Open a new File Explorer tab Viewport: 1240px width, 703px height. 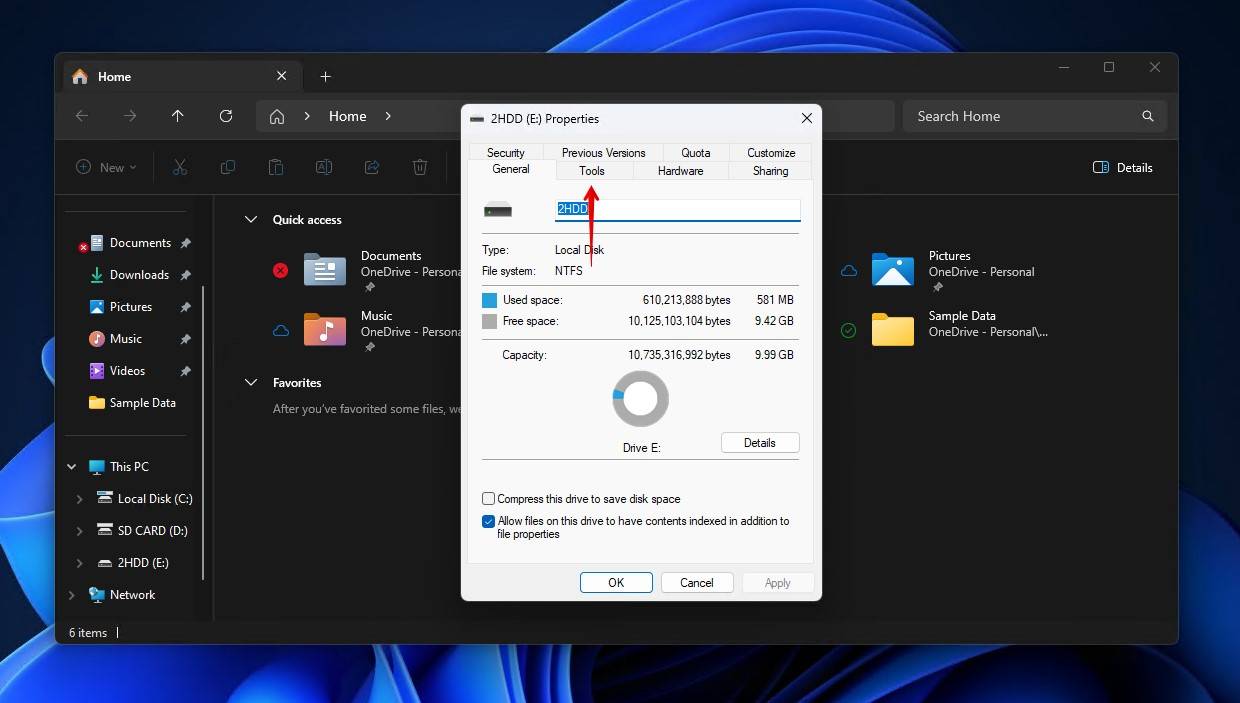point(325,77)
